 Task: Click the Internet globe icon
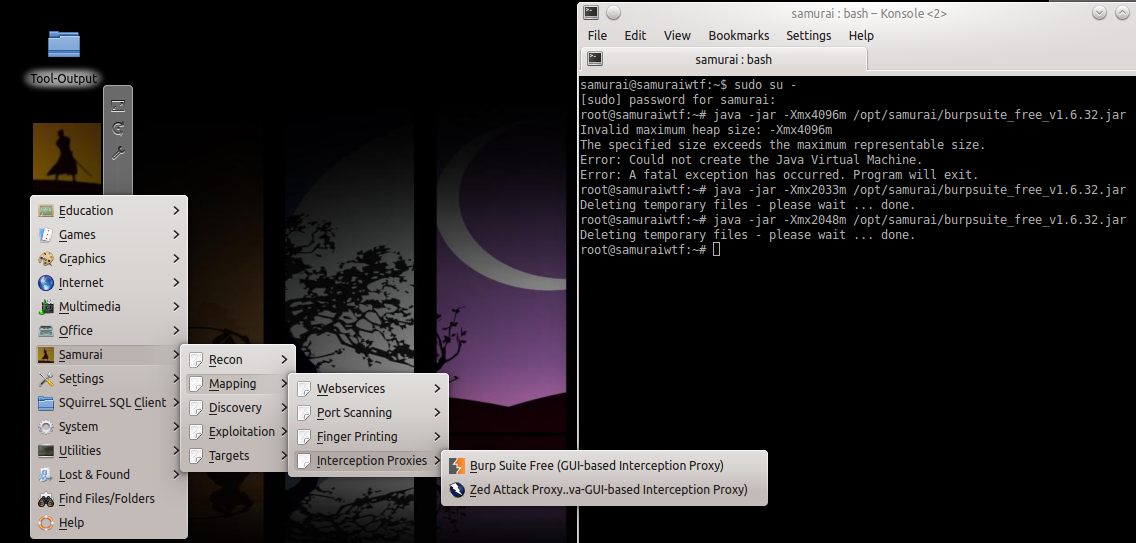coord(46,283)
